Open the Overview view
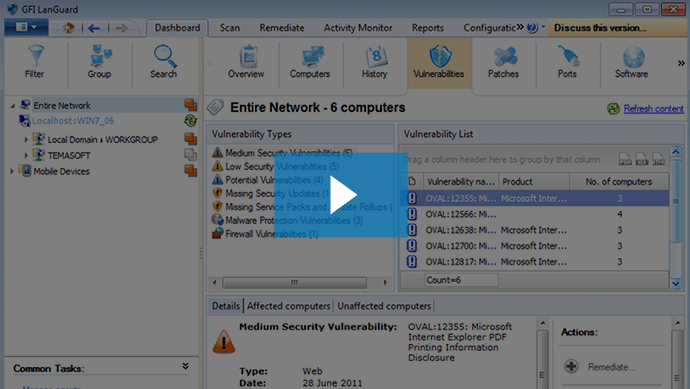Viewport: 690px width, 389px height. point(246,62)
